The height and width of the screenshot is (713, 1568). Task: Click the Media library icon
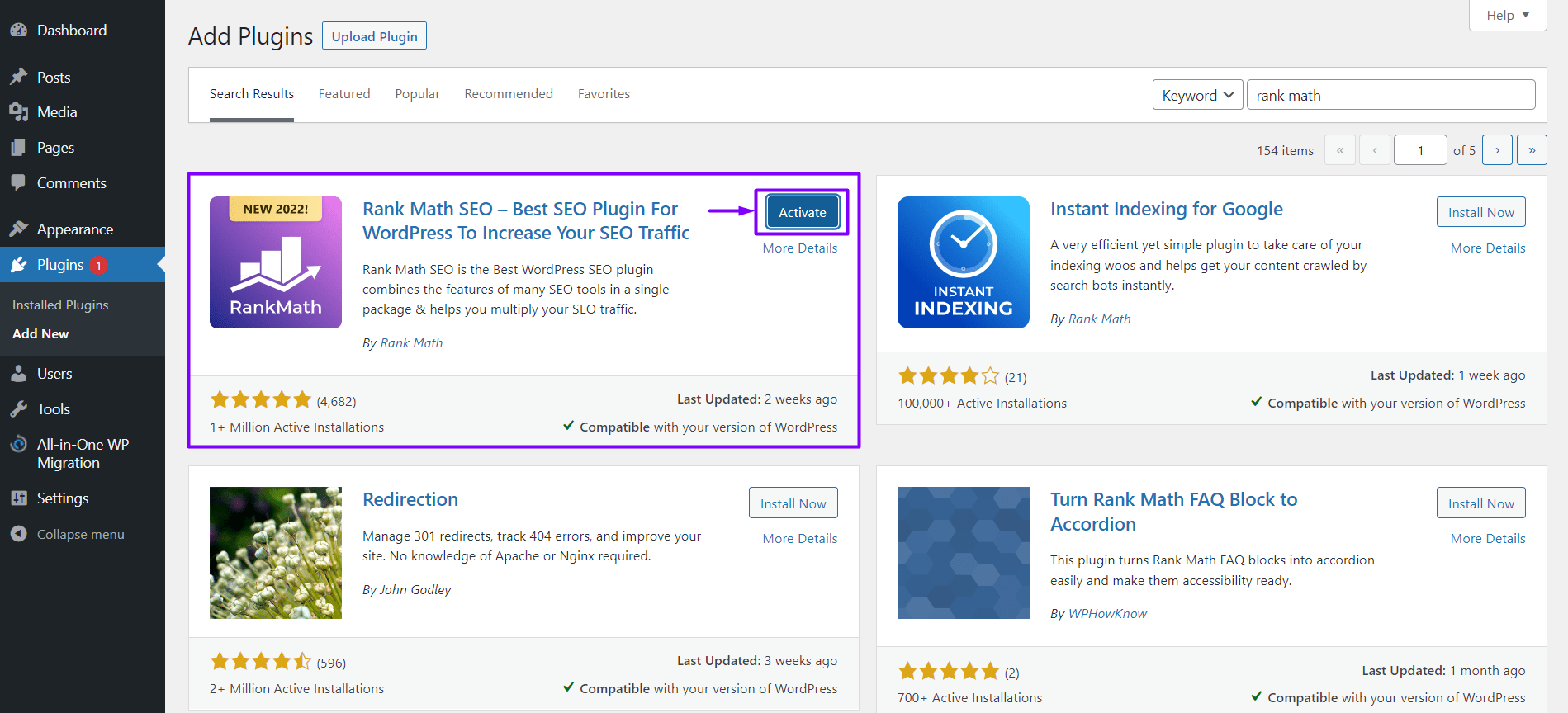(18, 112)
